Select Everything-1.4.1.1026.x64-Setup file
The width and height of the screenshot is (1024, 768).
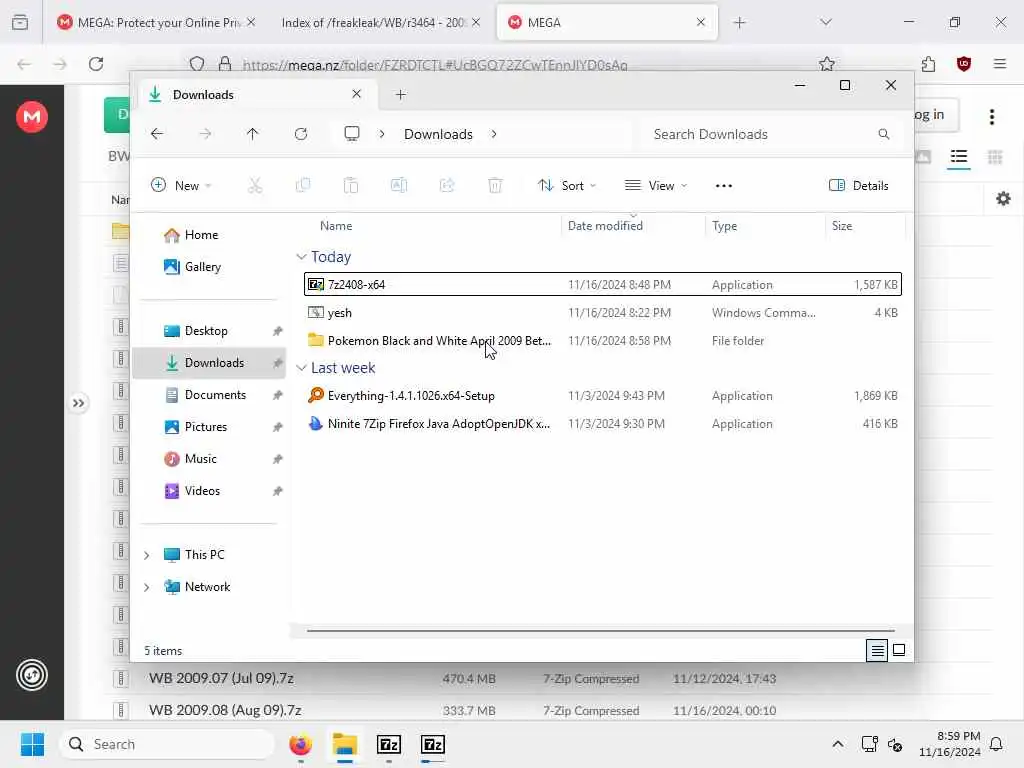tap(602, 396)
